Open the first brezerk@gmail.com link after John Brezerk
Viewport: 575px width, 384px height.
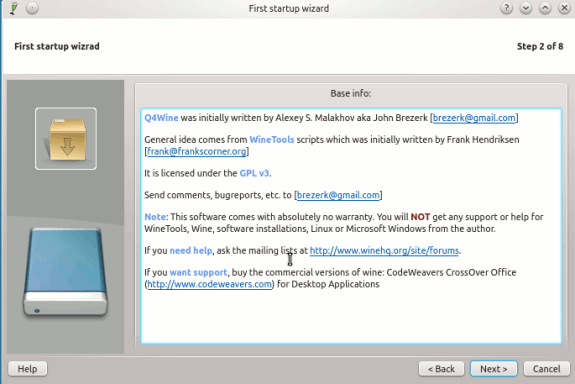[474, 118]
